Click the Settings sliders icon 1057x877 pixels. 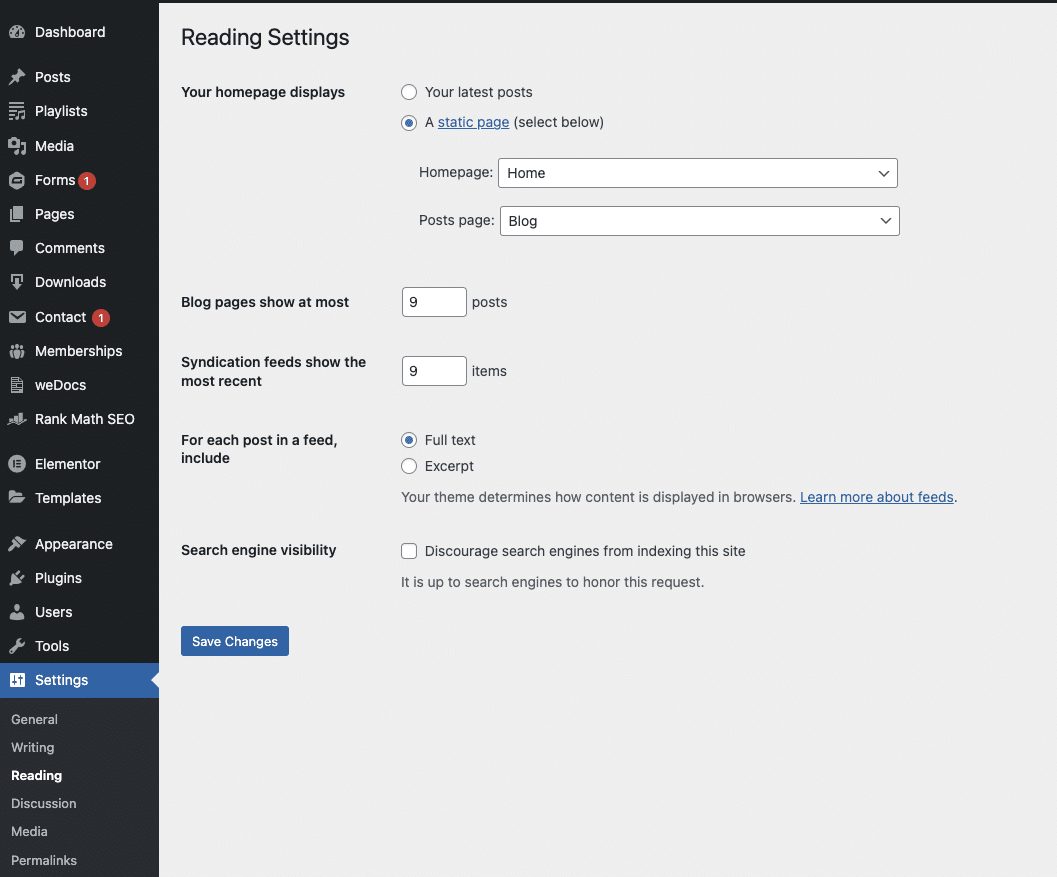click(x=17, y=680)
